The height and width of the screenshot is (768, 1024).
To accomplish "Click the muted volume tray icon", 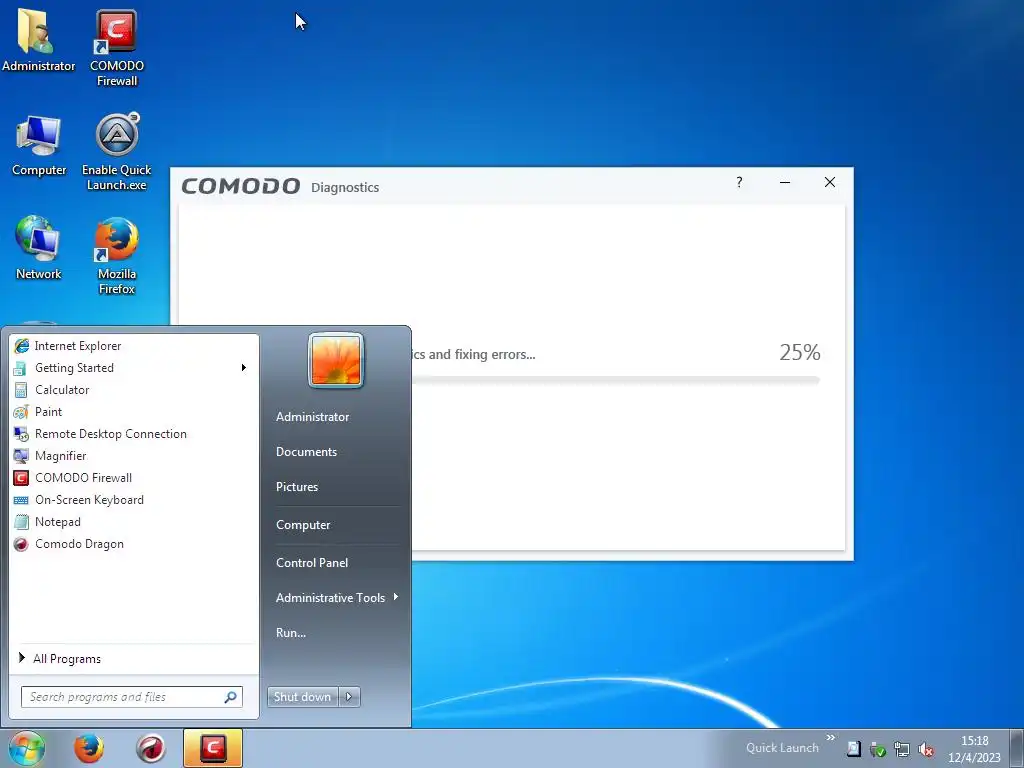I will (x=925, y=750).
